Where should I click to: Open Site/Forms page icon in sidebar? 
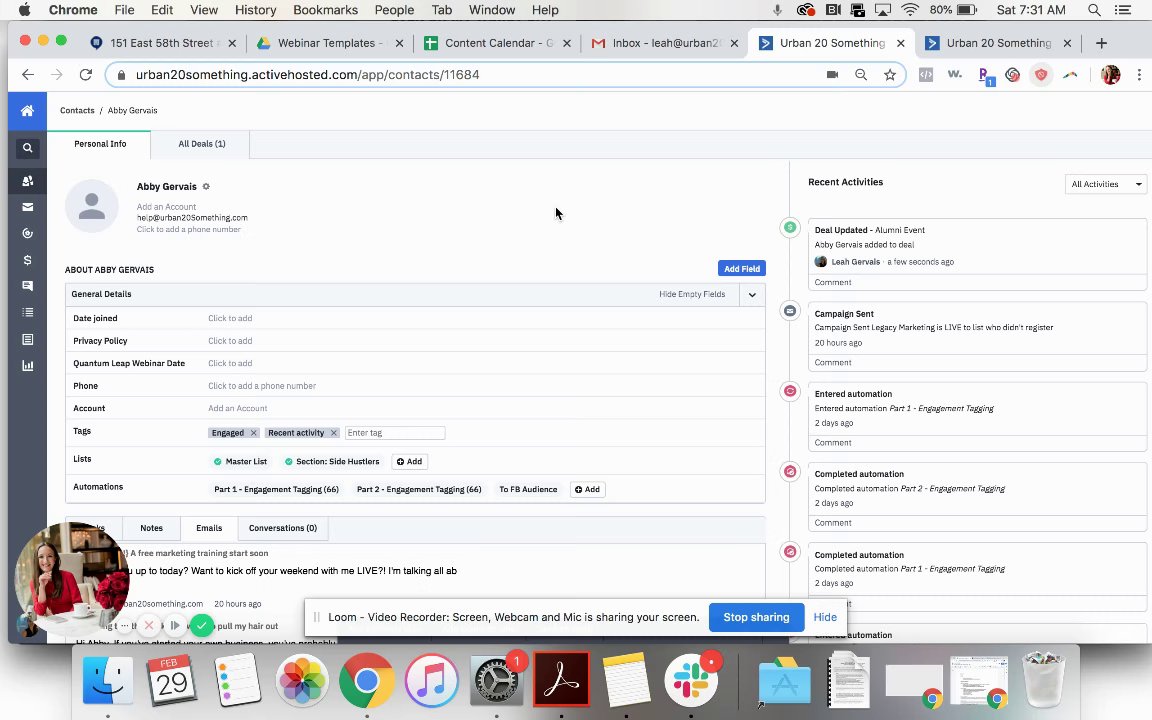click(x=27, y=339)
